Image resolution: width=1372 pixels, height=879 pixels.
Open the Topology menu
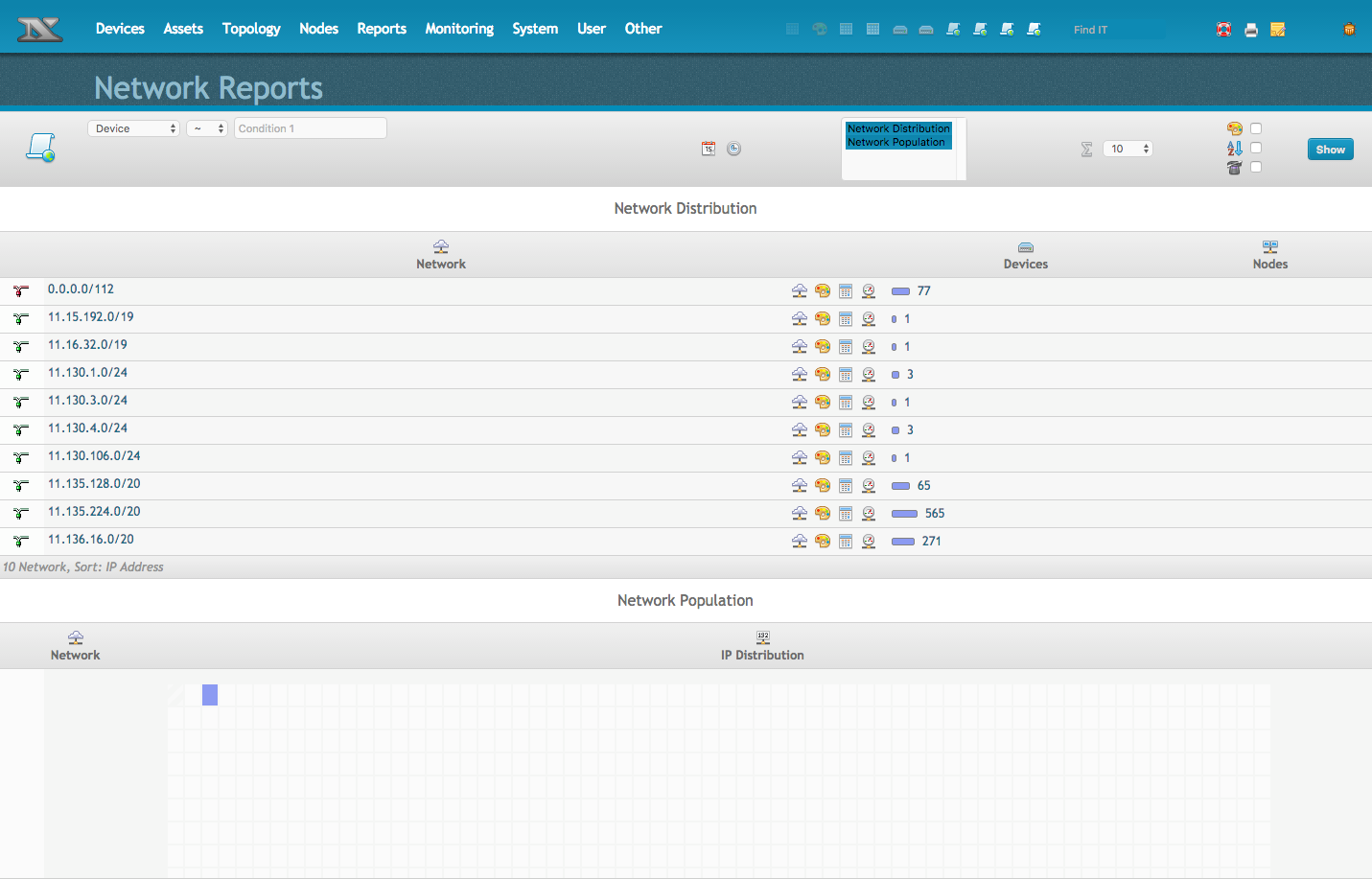pos(251,29)
